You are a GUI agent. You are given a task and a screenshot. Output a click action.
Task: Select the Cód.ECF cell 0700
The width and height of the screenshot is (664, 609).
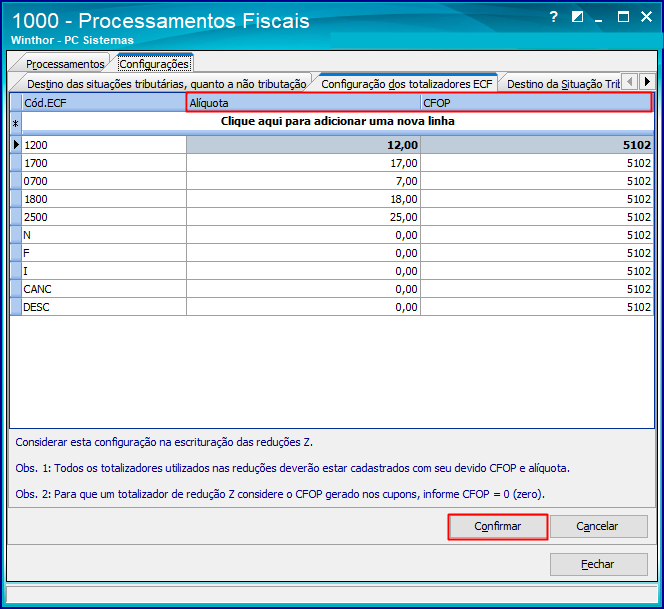pyautogui.click(x=104, y=181)
